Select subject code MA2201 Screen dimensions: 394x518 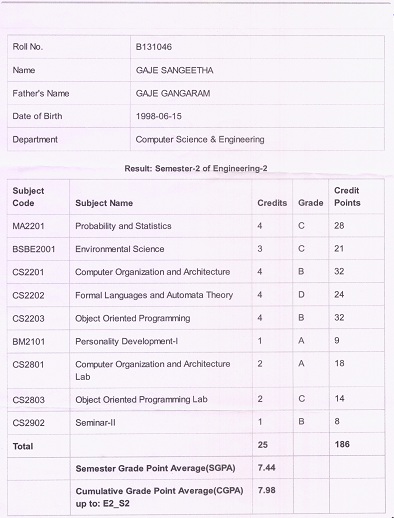pos(28,226)
